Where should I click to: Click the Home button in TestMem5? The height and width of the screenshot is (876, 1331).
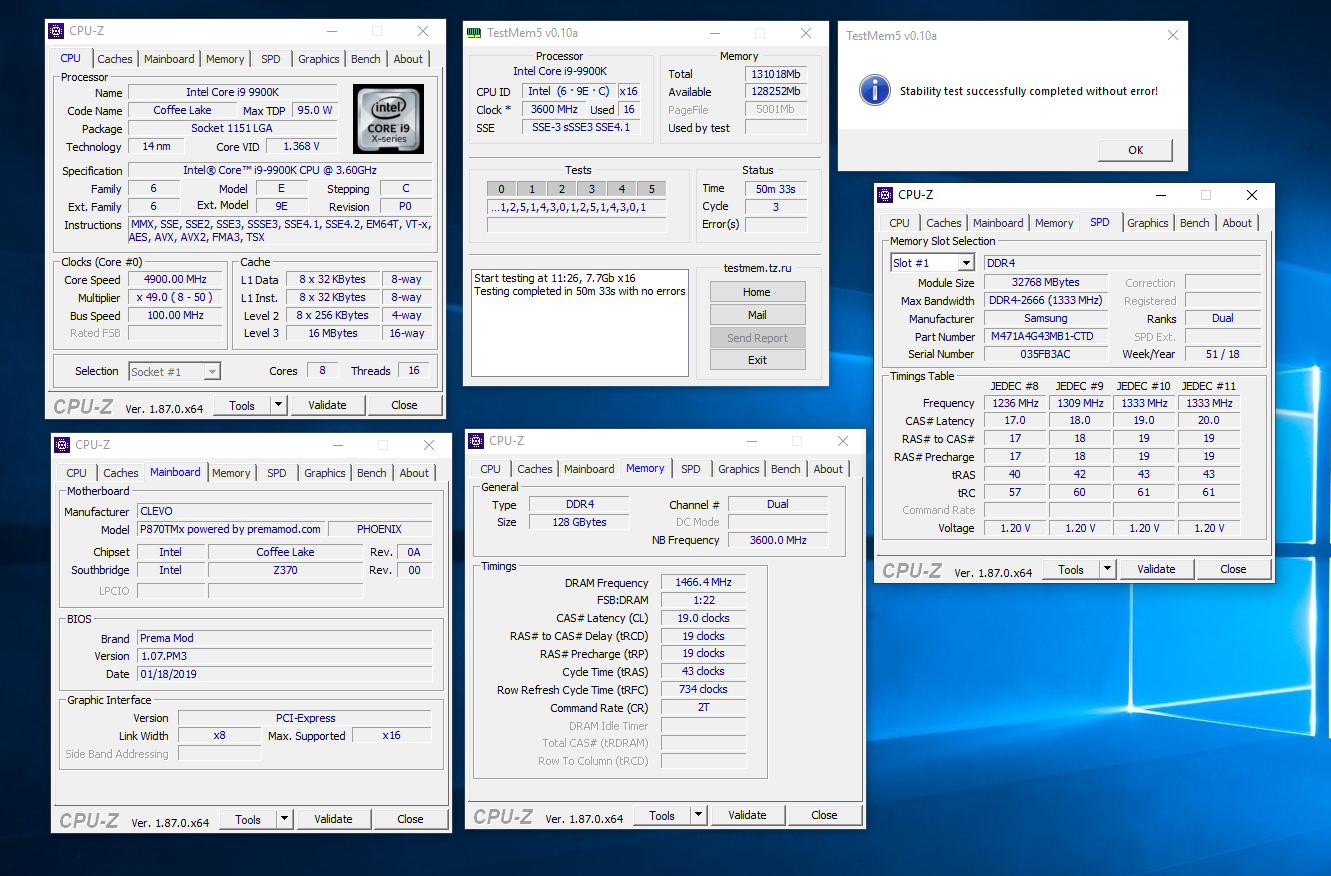pos(757,292)
